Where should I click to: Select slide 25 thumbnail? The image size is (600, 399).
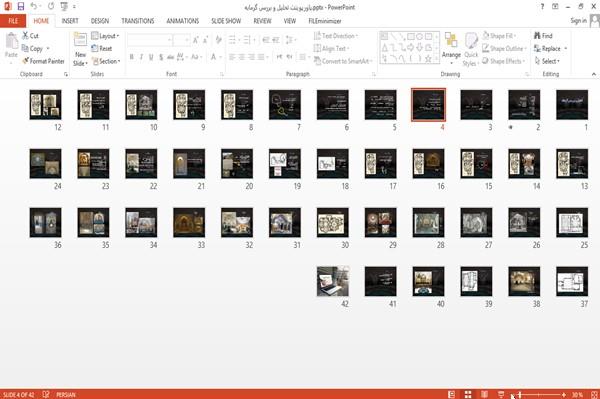point(572,222)
